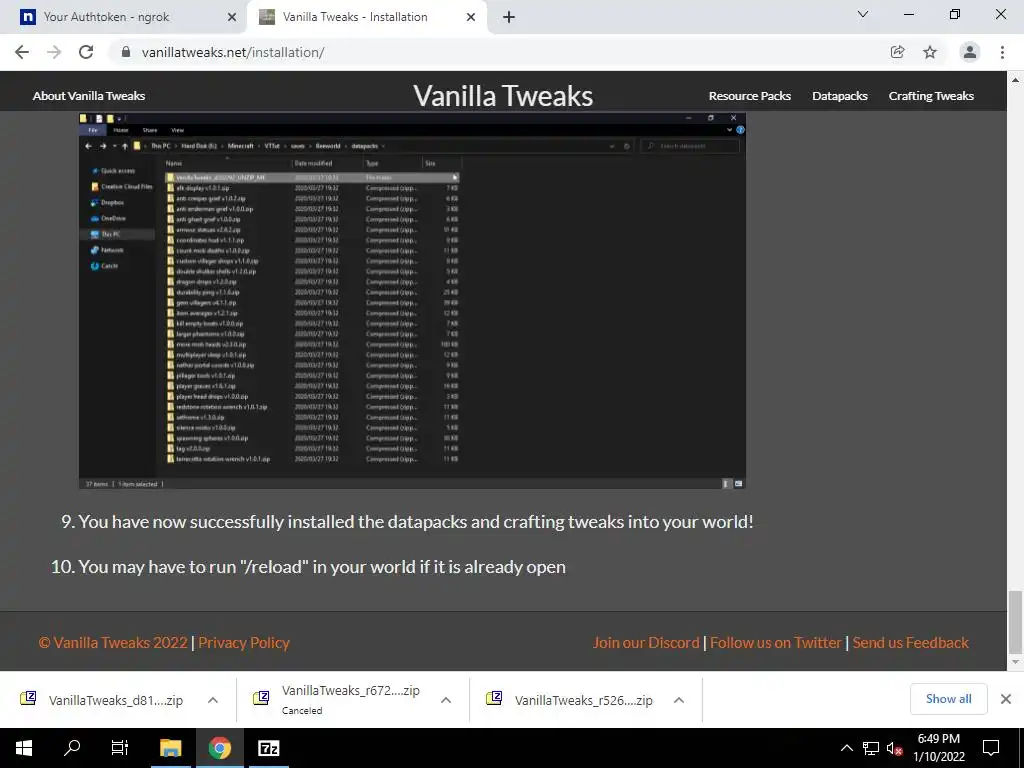
Task: Close the Your Authtoken - ngrok tab
Action: (x=231, y=17)
